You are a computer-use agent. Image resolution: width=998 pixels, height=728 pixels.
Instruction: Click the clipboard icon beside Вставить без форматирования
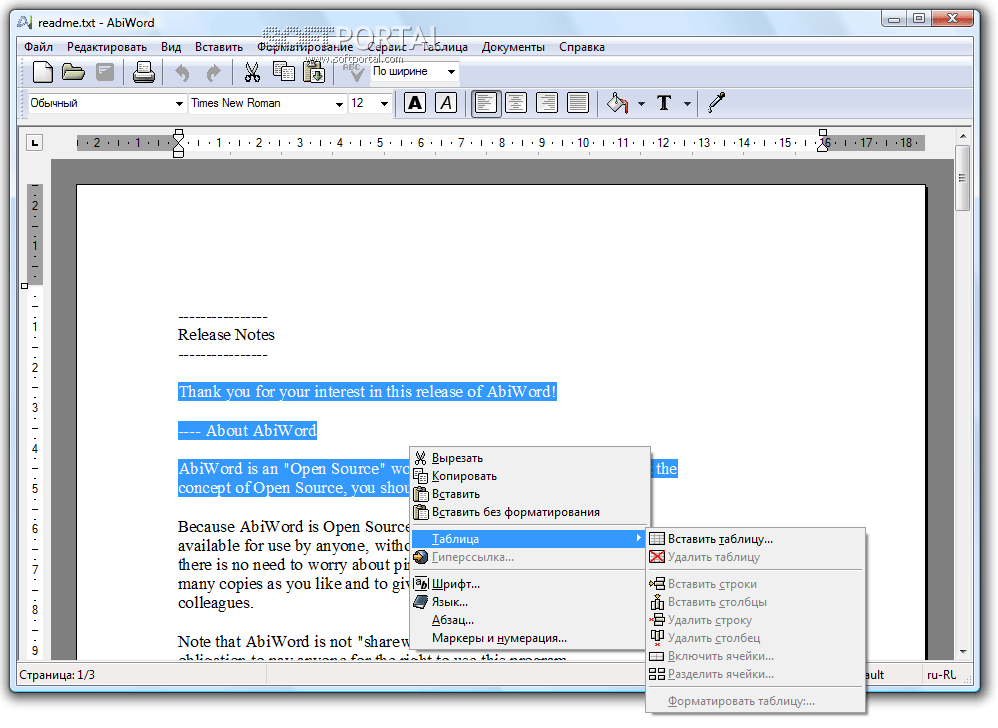click(x=421, y=512)
